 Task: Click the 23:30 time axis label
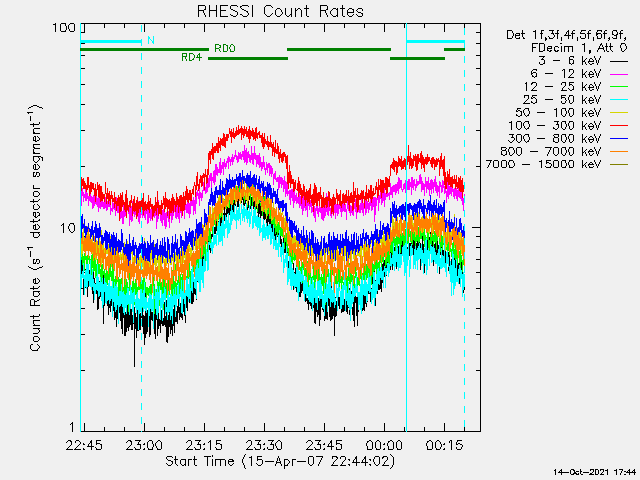[x=264, y=445]
